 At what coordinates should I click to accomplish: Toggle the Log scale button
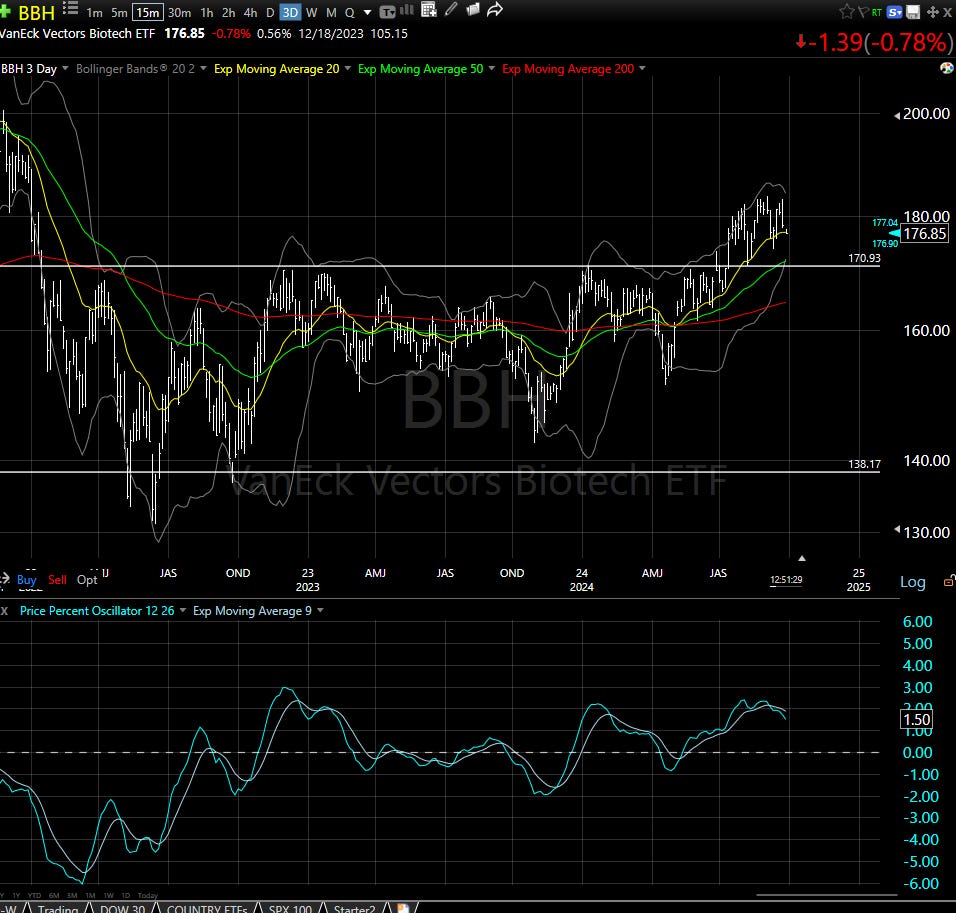click(x=913, y=582)
